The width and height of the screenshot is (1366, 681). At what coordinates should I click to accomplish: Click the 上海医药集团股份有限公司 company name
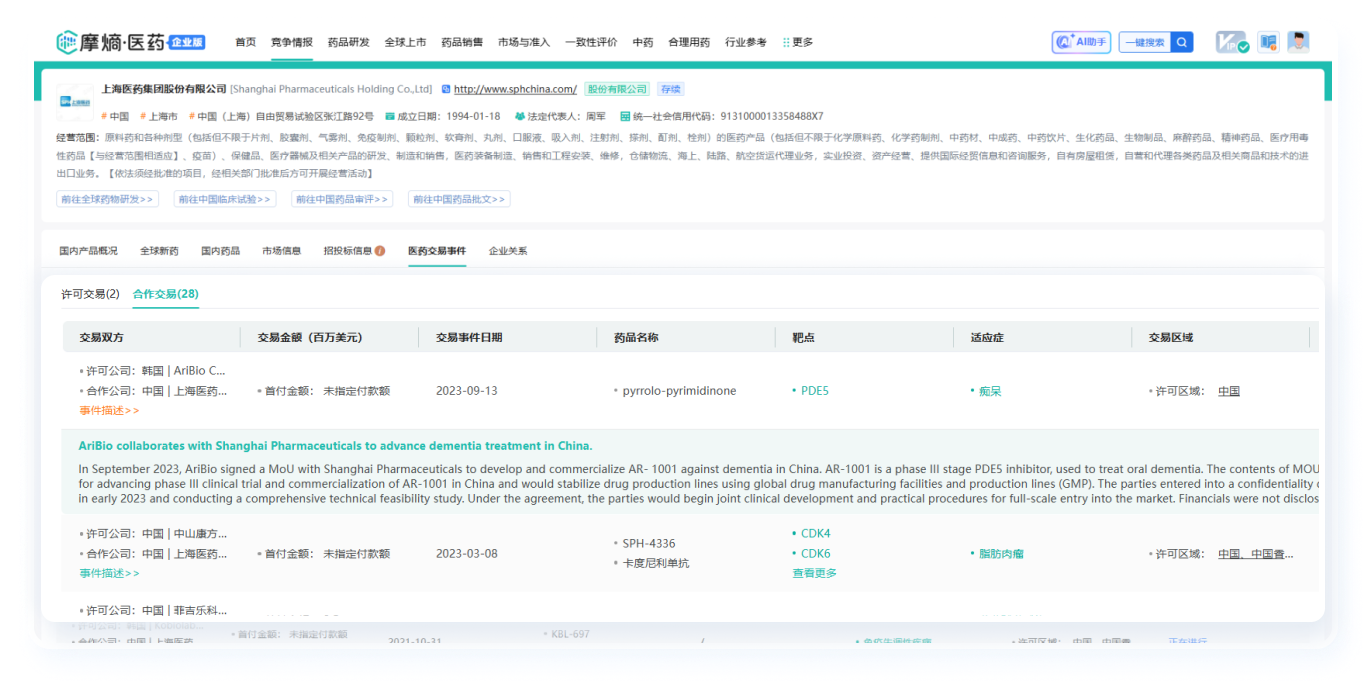165,89
